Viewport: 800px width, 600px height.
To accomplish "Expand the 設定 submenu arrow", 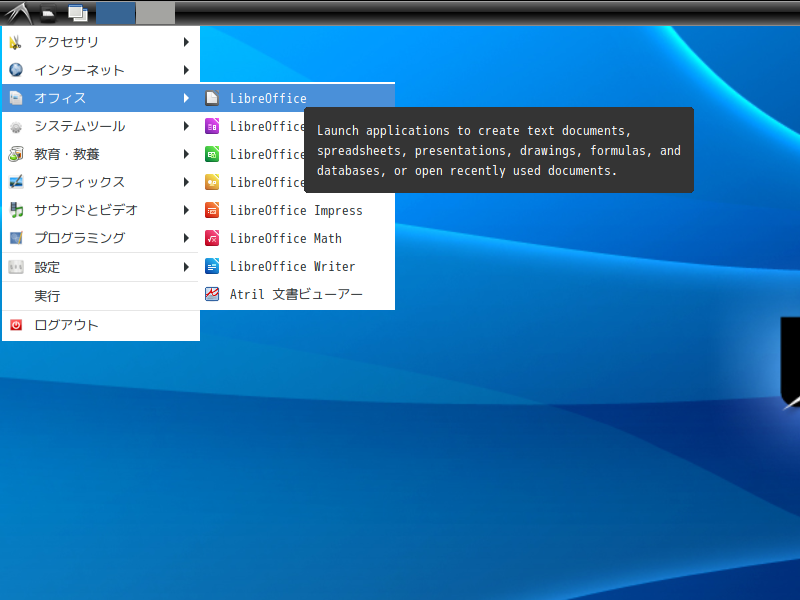I will pyautogui.click(x=186, y=267).
